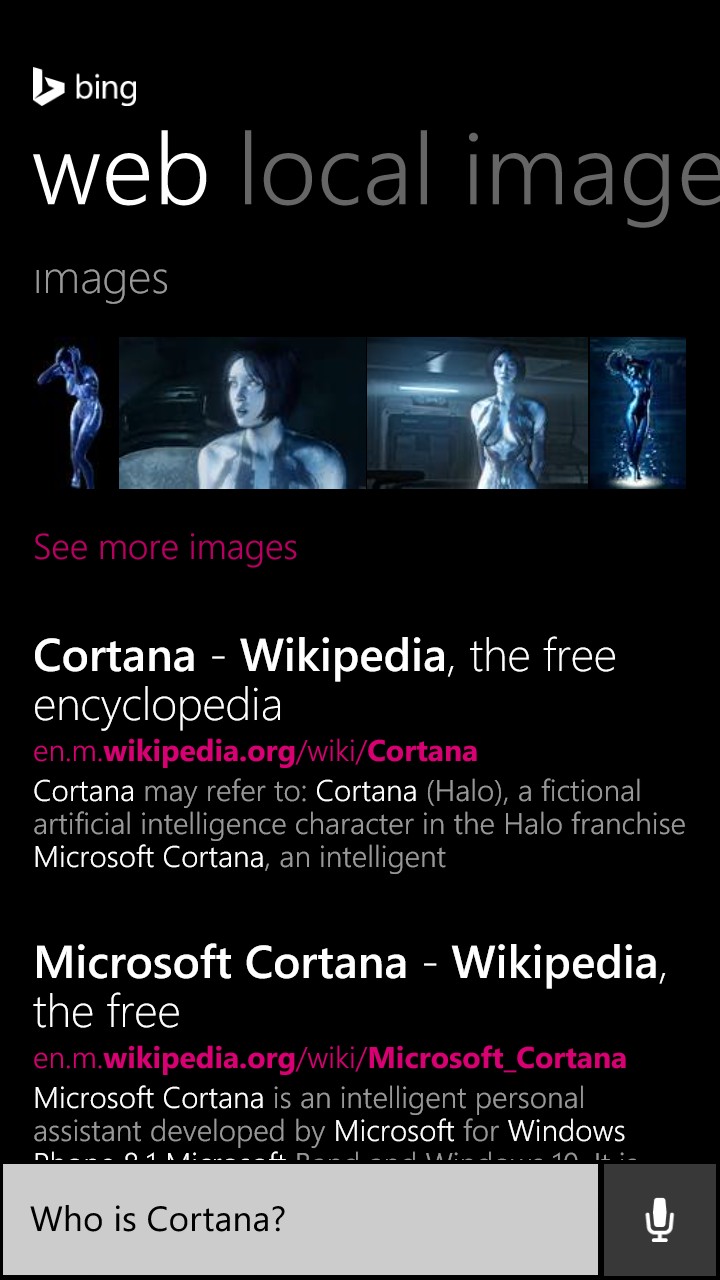Follow the wiki/Microsoft_Cortana URL link
The image size is (720, 1280).
(x=330, y=1058)
